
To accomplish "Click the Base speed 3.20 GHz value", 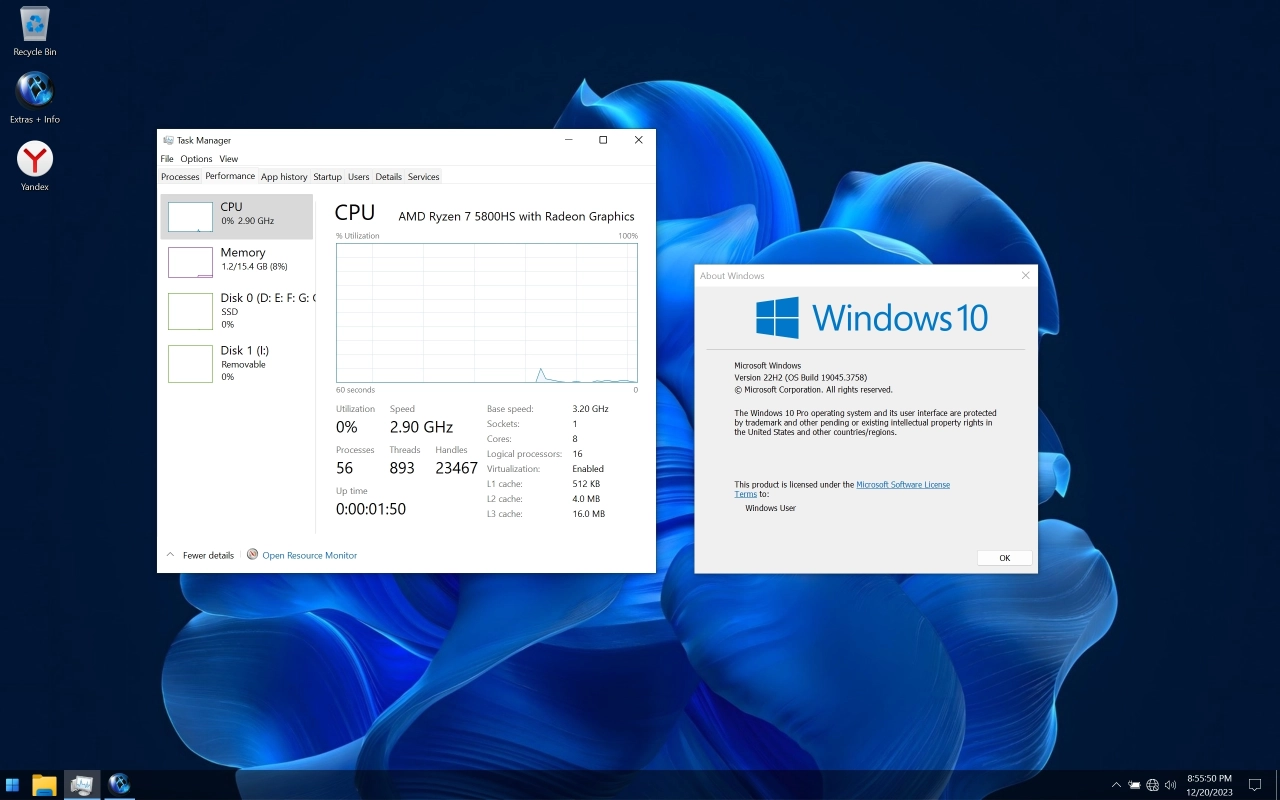I will point(590,409).
